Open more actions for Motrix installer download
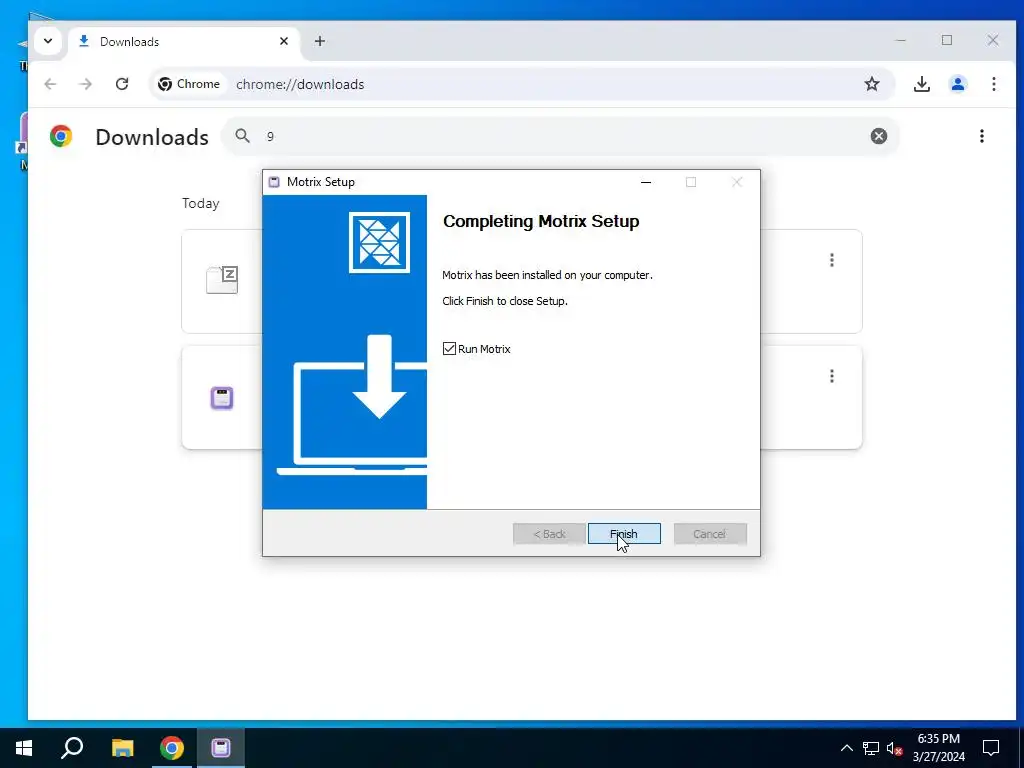 coord(831,376)
